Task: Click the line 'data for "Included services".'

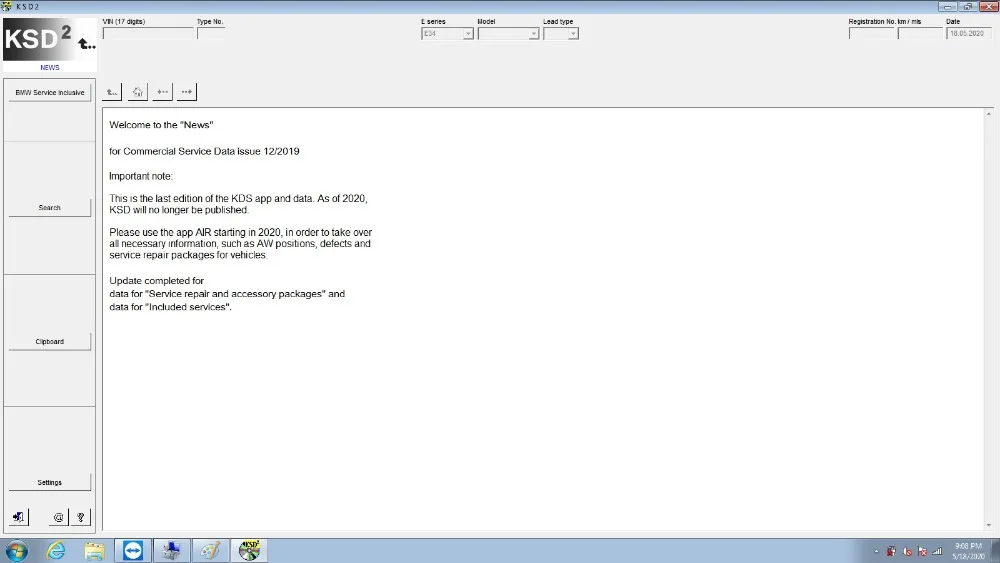Action: point(170,307)
